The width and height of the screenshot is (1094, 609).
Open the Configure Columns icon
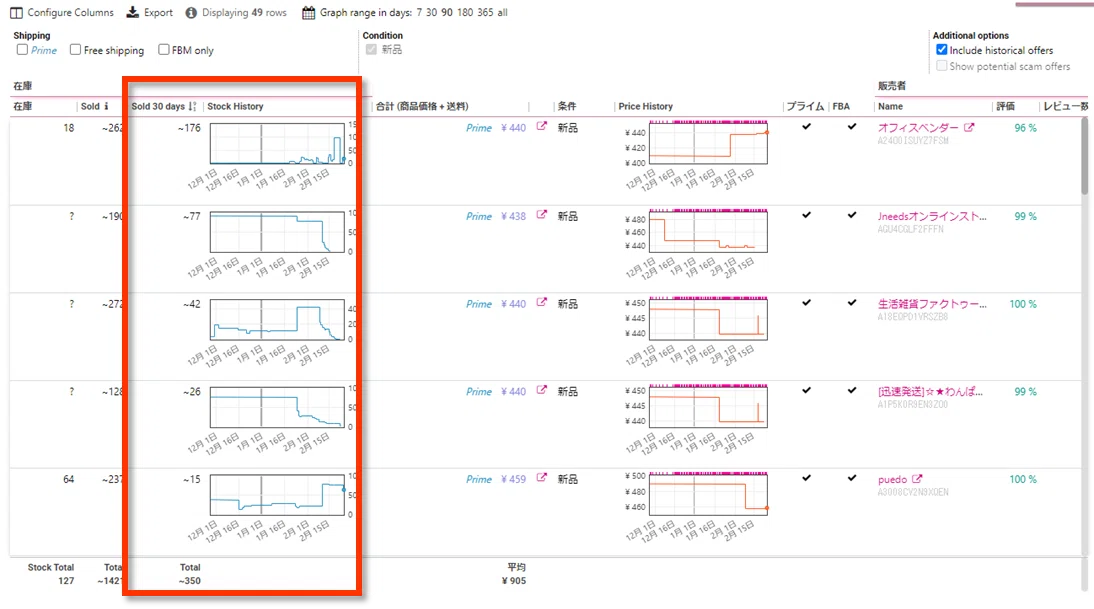click(x=16, y=13)
